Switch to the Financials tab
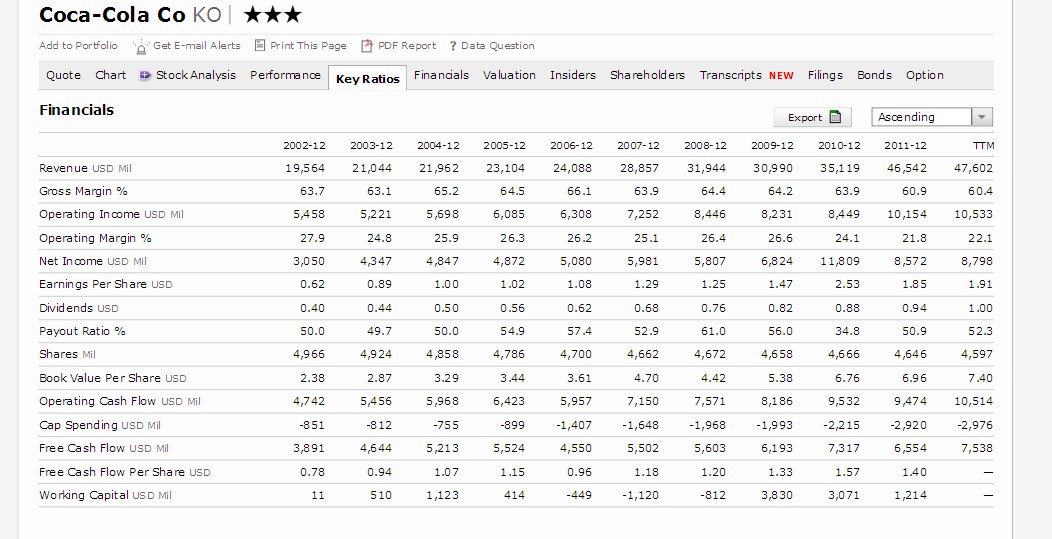 coord(441,75)
